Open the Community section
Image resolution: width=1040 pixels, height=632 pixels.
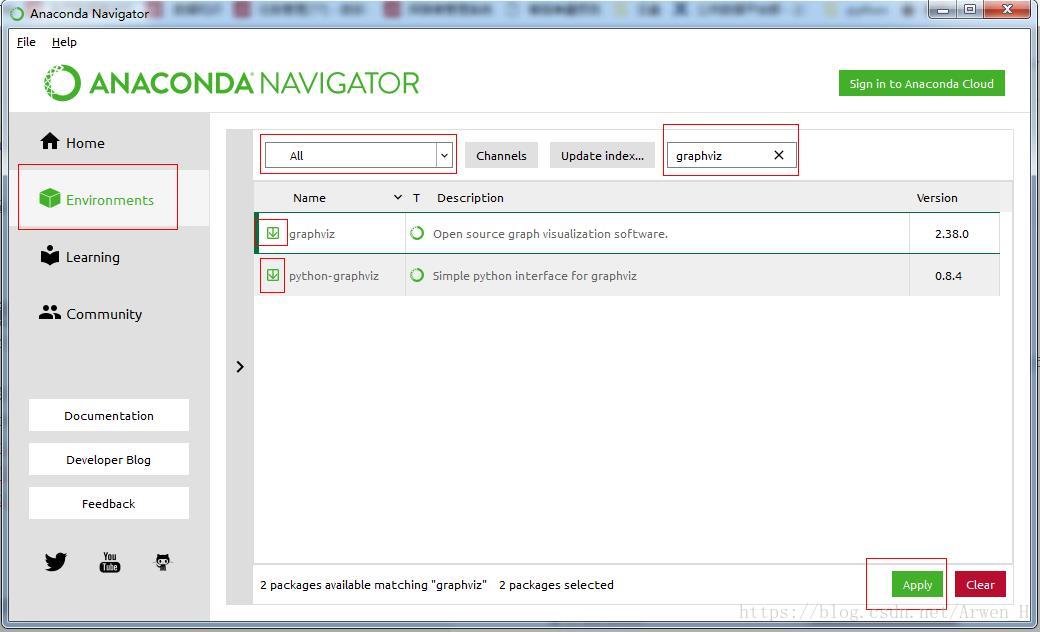[109, 314]
